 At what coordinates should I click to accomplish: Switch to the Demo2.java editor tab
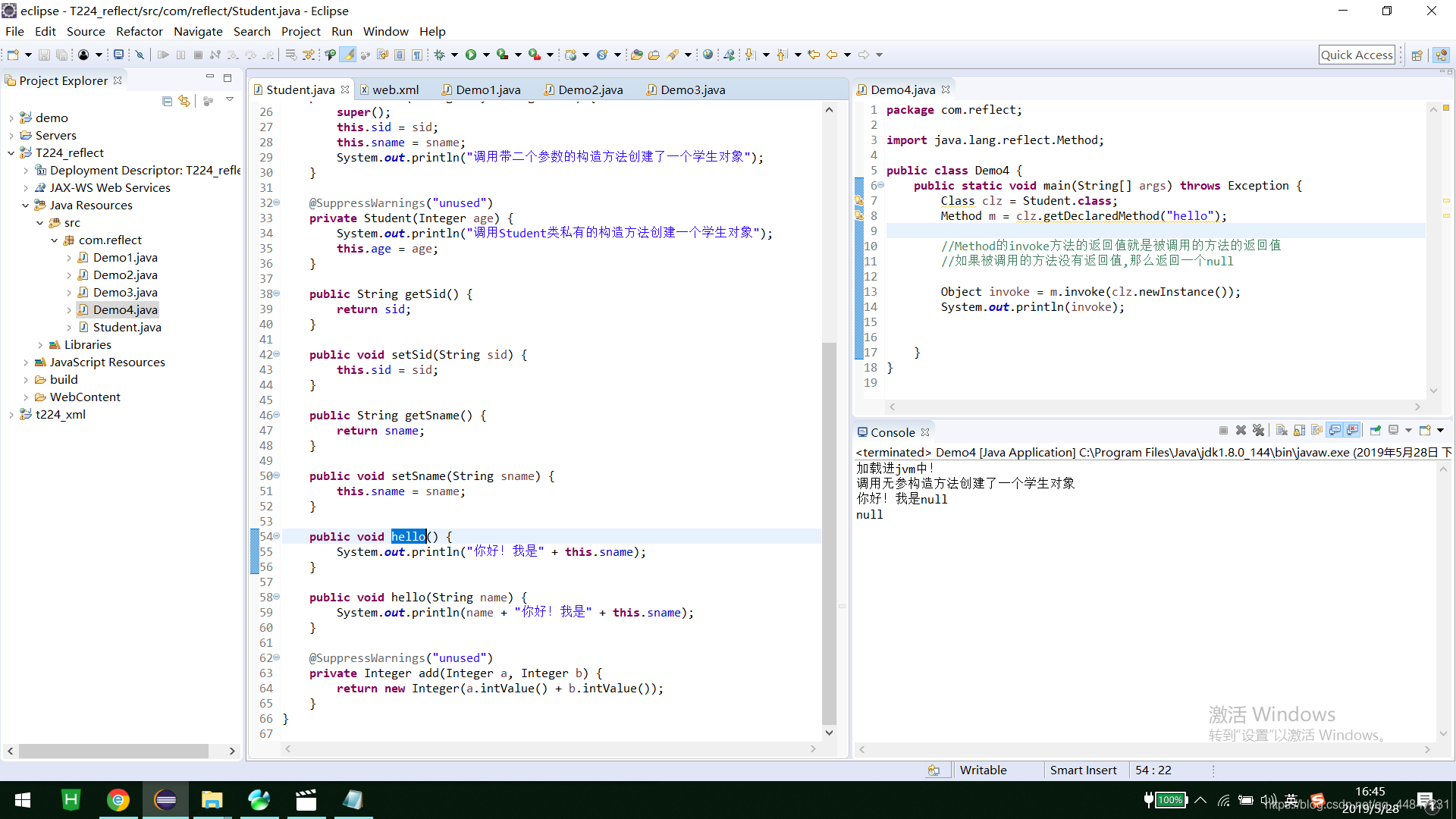[x=584, y=89]
